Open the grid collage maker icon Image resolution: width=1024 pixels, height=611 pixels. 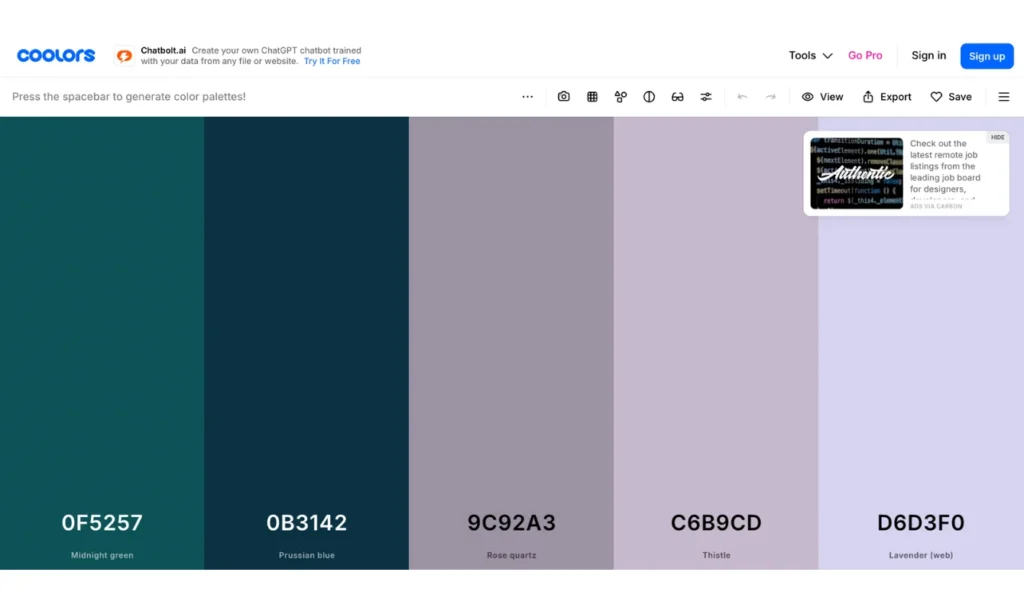coord(592,97)
